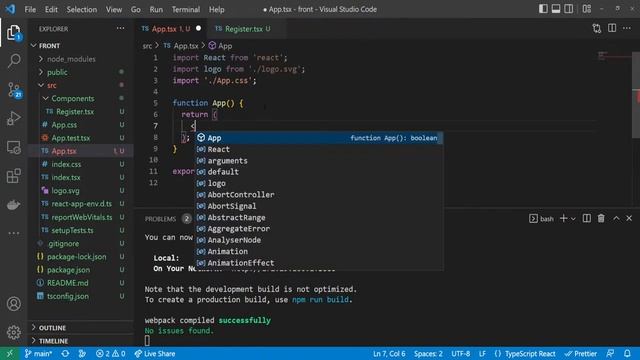Collapse the src folder
Screen dimensions: 640x360
pos(81,85)
